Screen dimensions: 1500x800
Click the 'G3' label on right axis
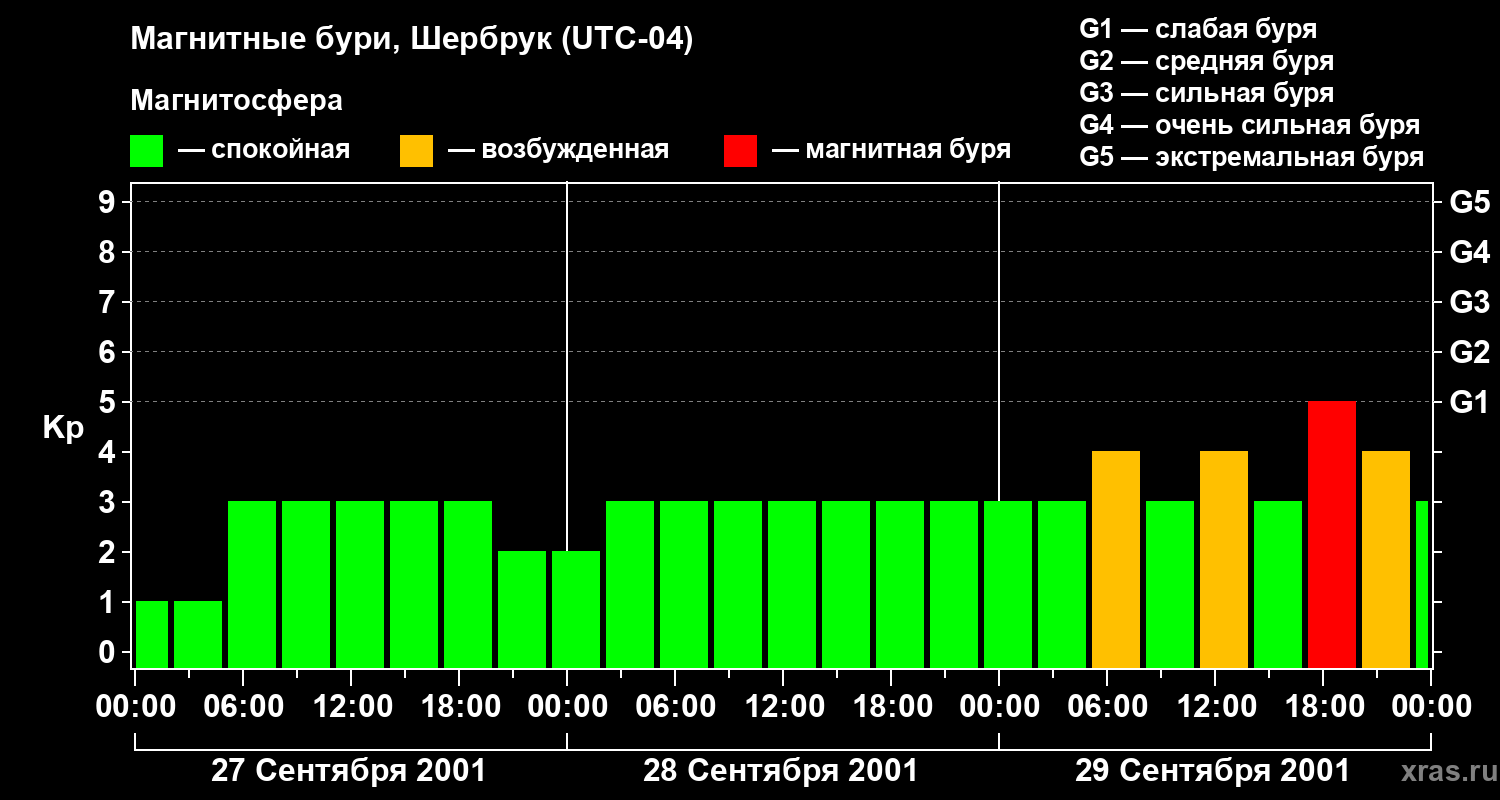[1469, 302]
